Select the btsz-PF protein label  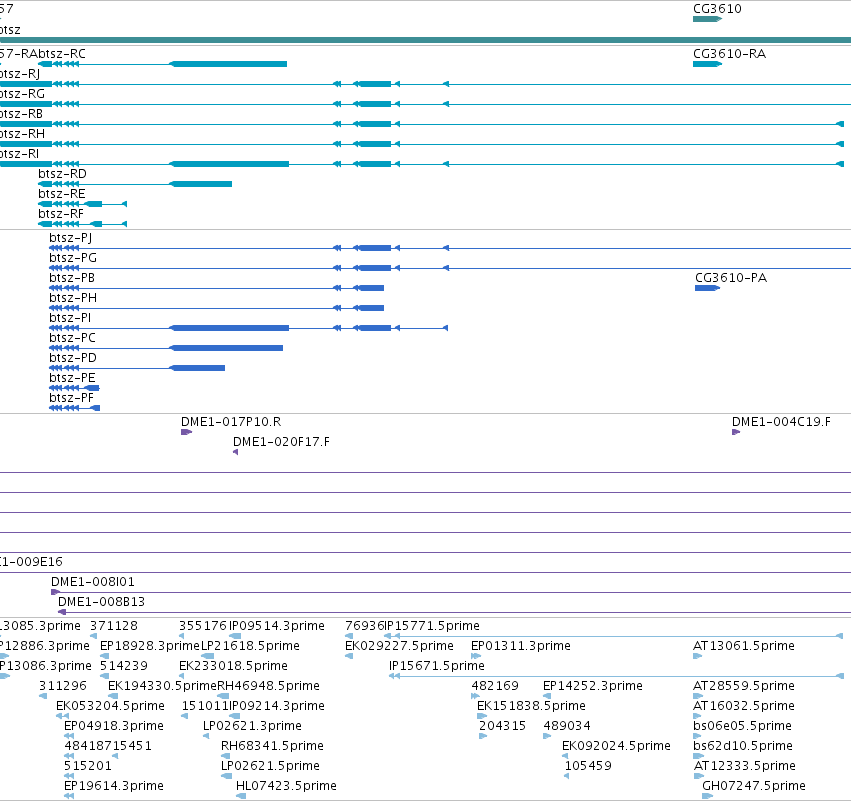click(x=71, y=398)
